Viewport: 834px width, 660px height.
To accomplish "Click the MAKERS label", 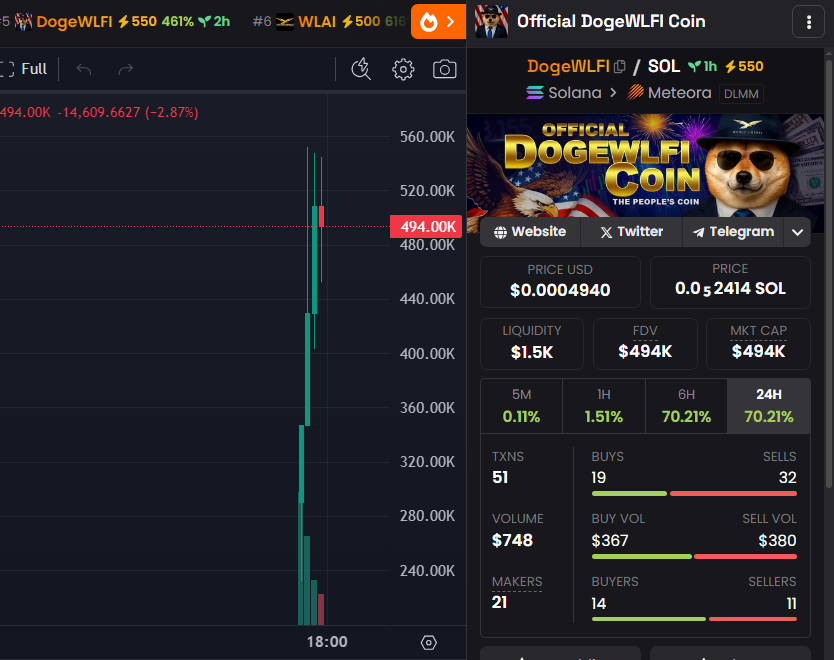I will [x=517, y=582].
